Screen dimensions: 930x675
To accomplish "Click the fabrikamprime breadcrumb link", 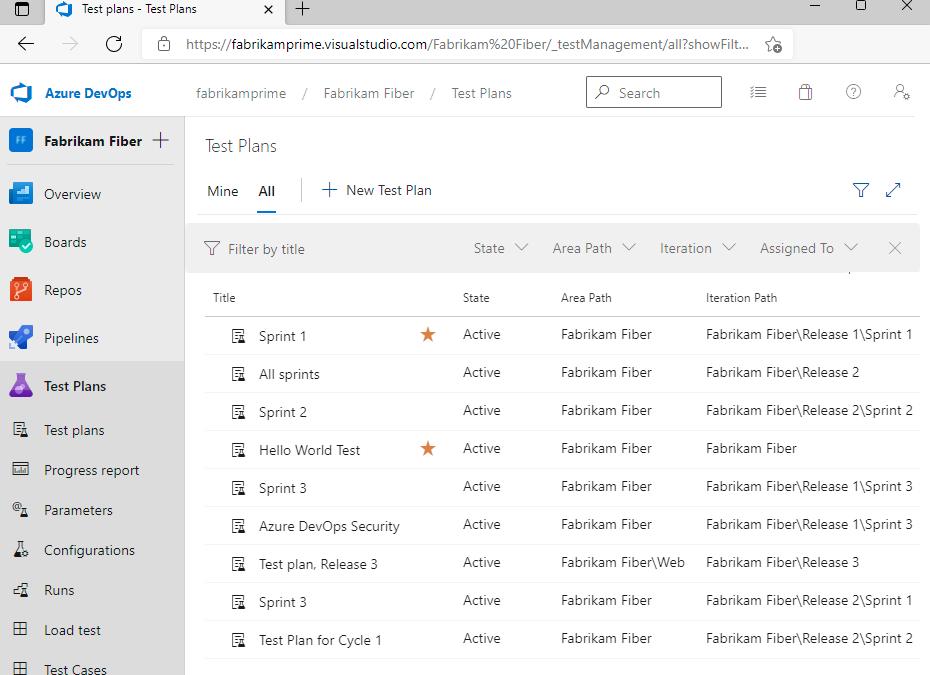I will pos(241,93).
